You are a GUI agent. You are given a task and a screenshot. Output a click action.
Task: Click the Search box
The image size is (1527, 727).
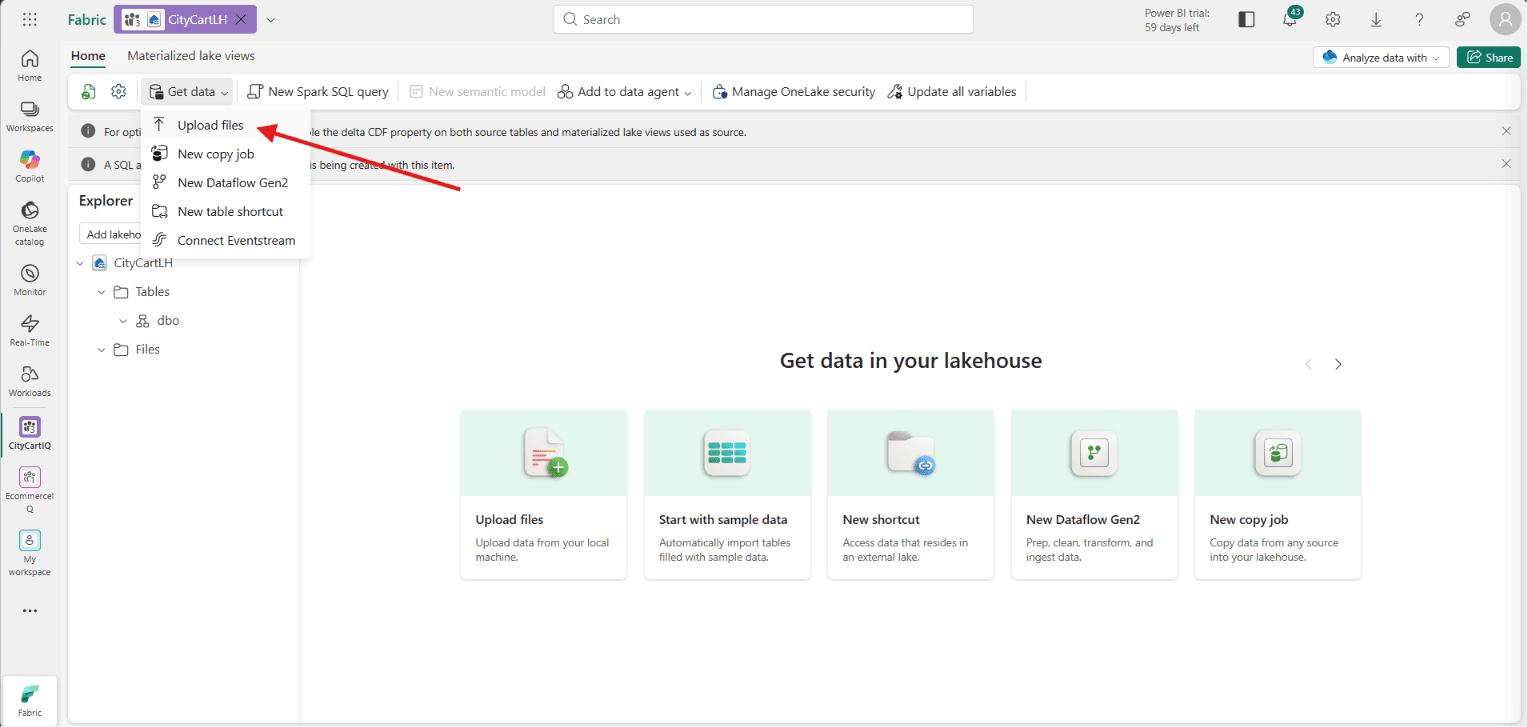763,19
